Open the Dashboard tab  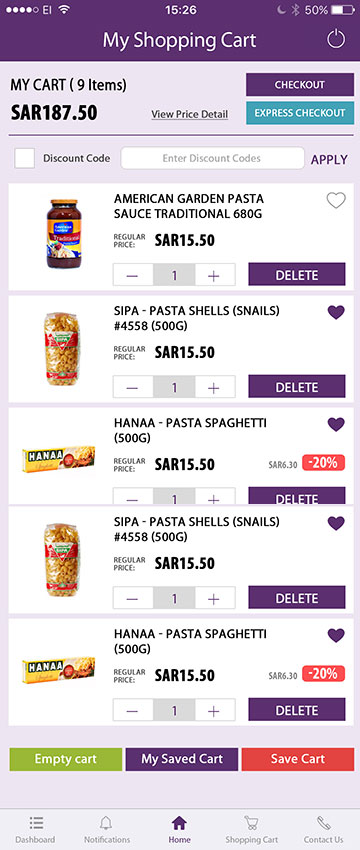coord(35,829)
